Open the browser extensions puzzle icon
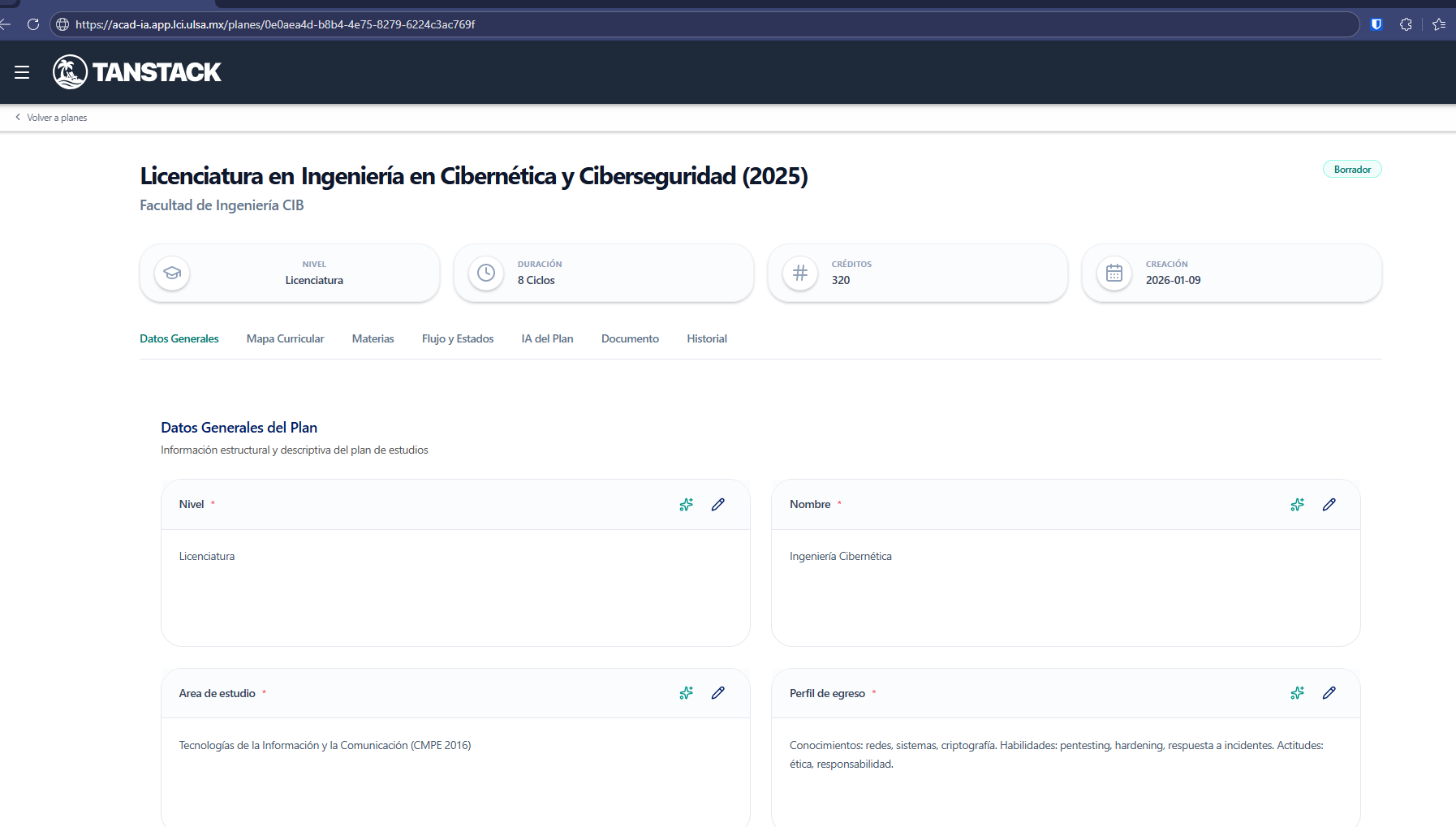1456x827 pixels. click(1406, 24)
